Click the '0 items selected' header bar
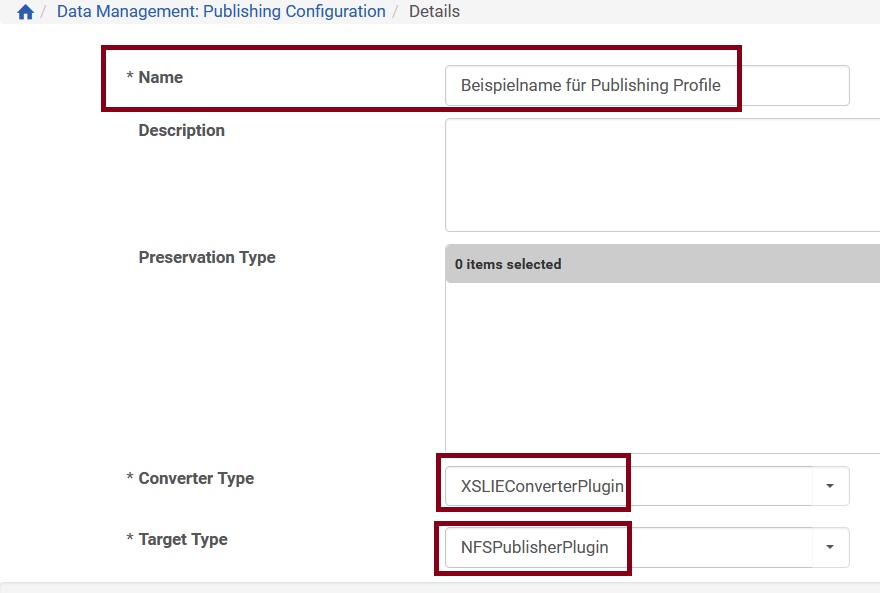This screenshot has height=593, width=880. [x=662, y=265]
